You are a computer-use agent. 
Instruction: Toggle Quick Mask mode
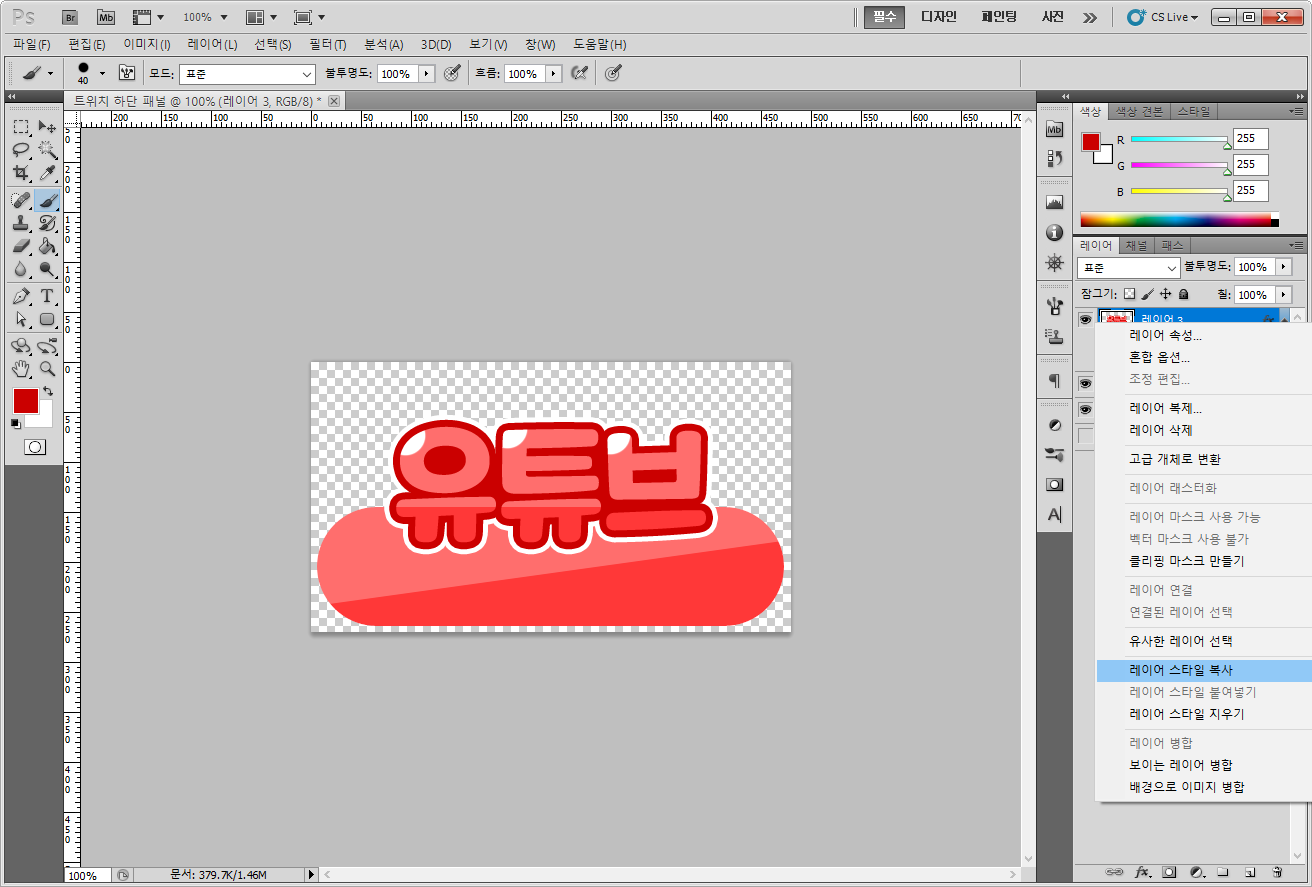coord(35,446)
